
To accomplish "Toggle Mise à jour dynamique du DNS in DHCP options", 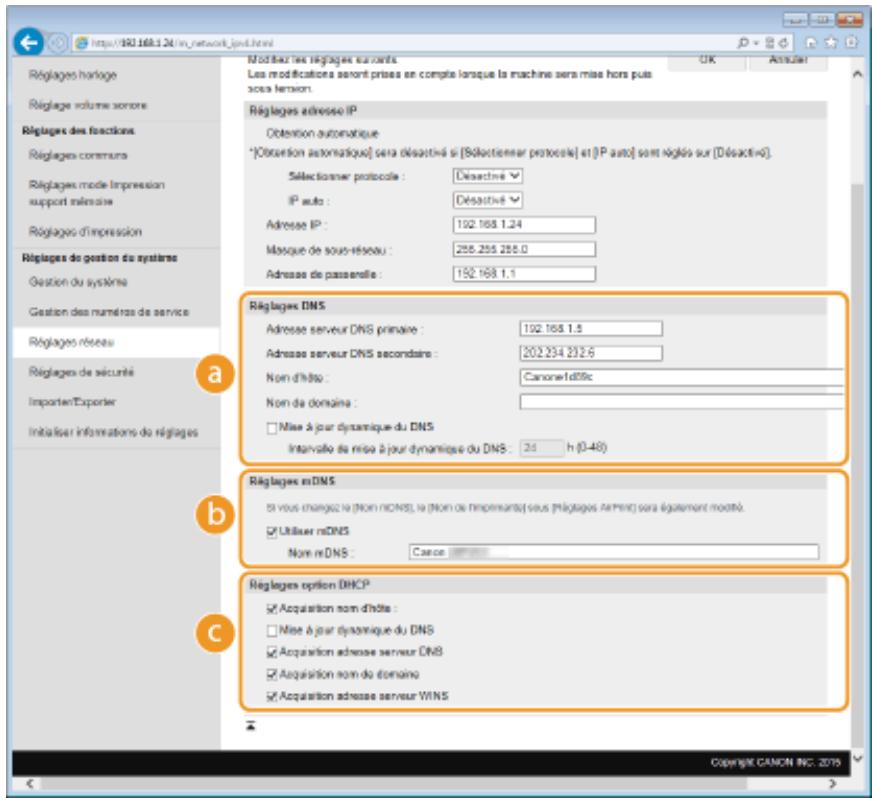I will [272, 630].
